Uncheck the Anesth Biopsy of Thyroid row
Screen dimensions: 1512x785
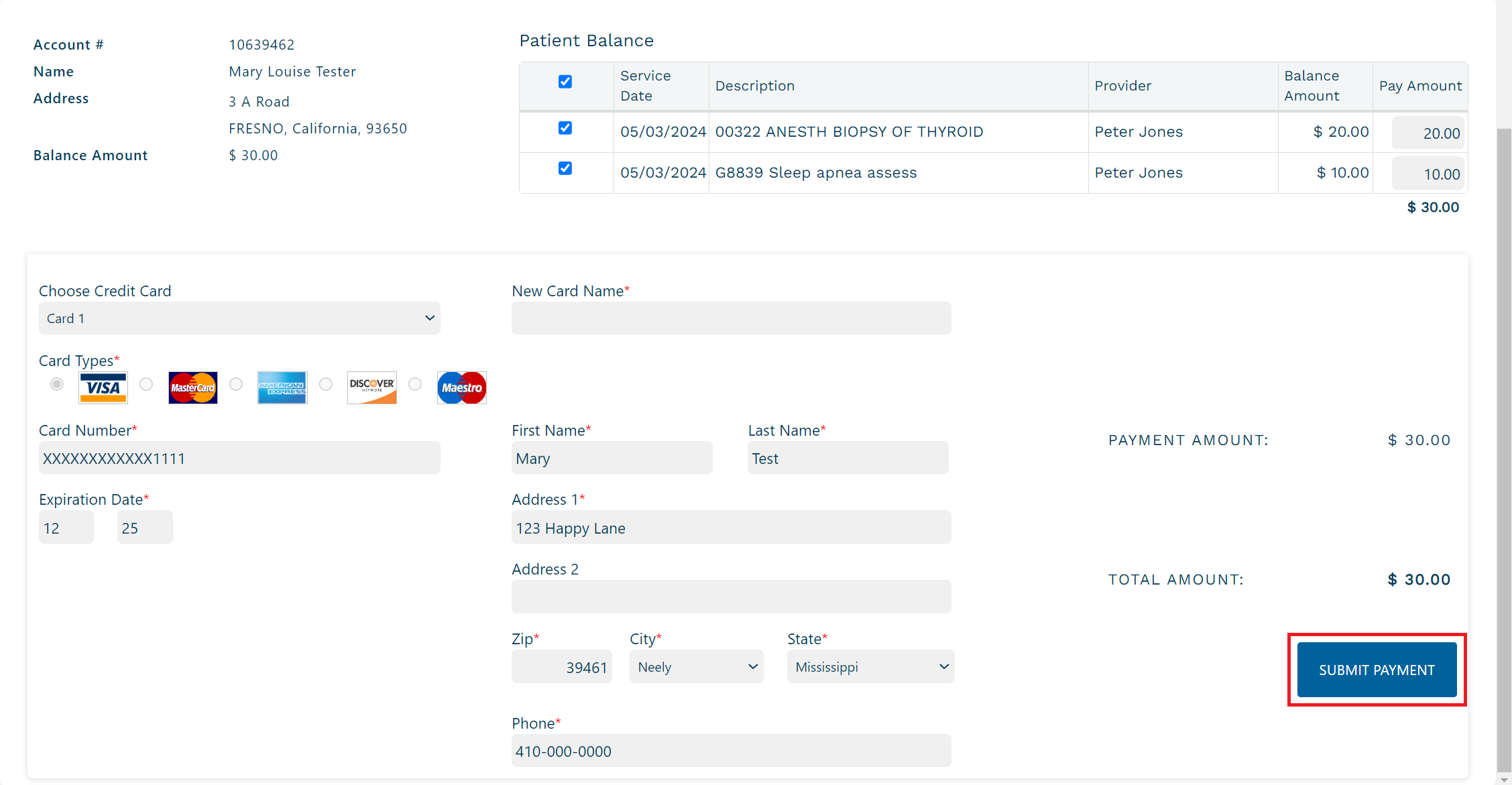pyautogui.click(x=565, y=128)
